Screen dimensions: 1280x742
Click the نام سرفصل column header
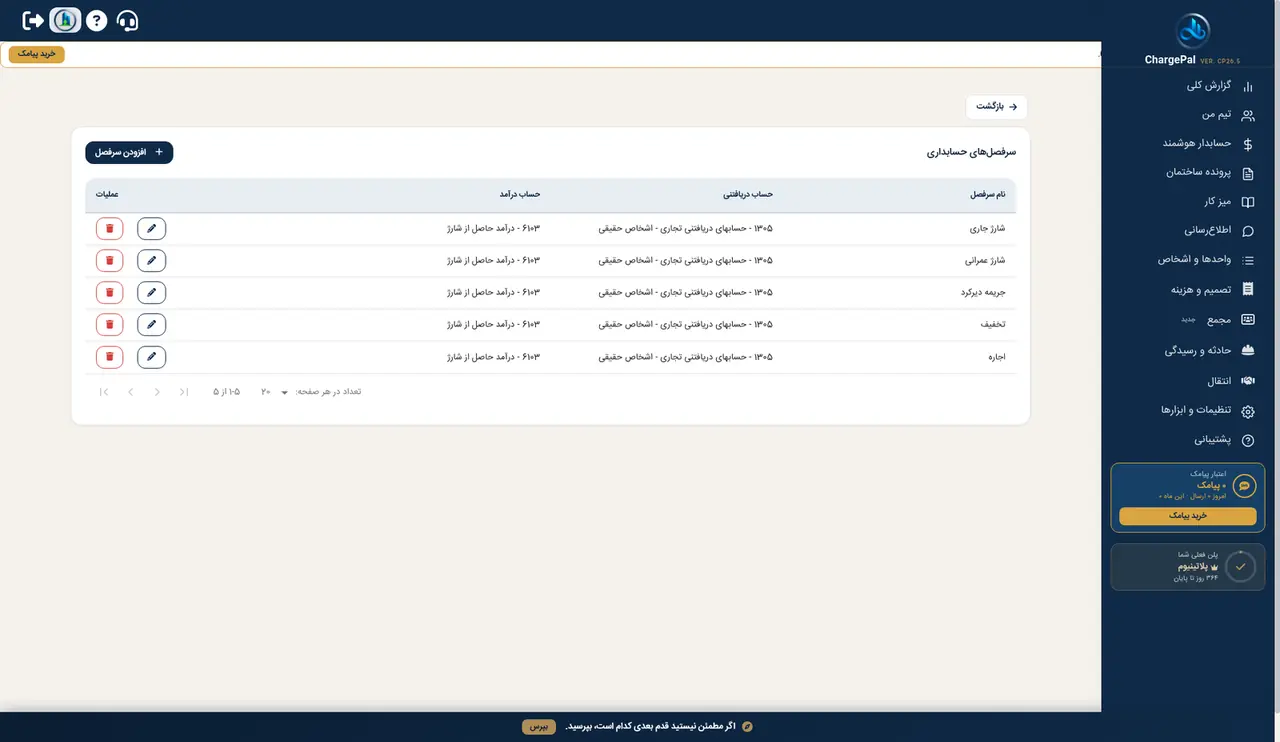(x=987, y=194)
